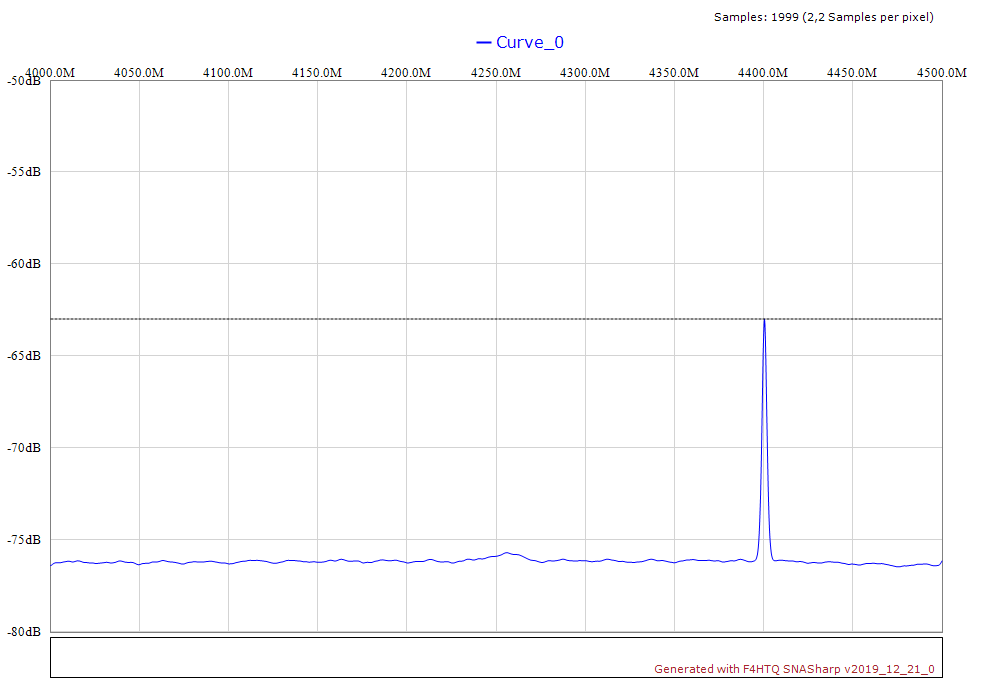982x682 pixels.
Task: Click the Generated with F4HTQ SNASharp text
Action: point(794,669)
